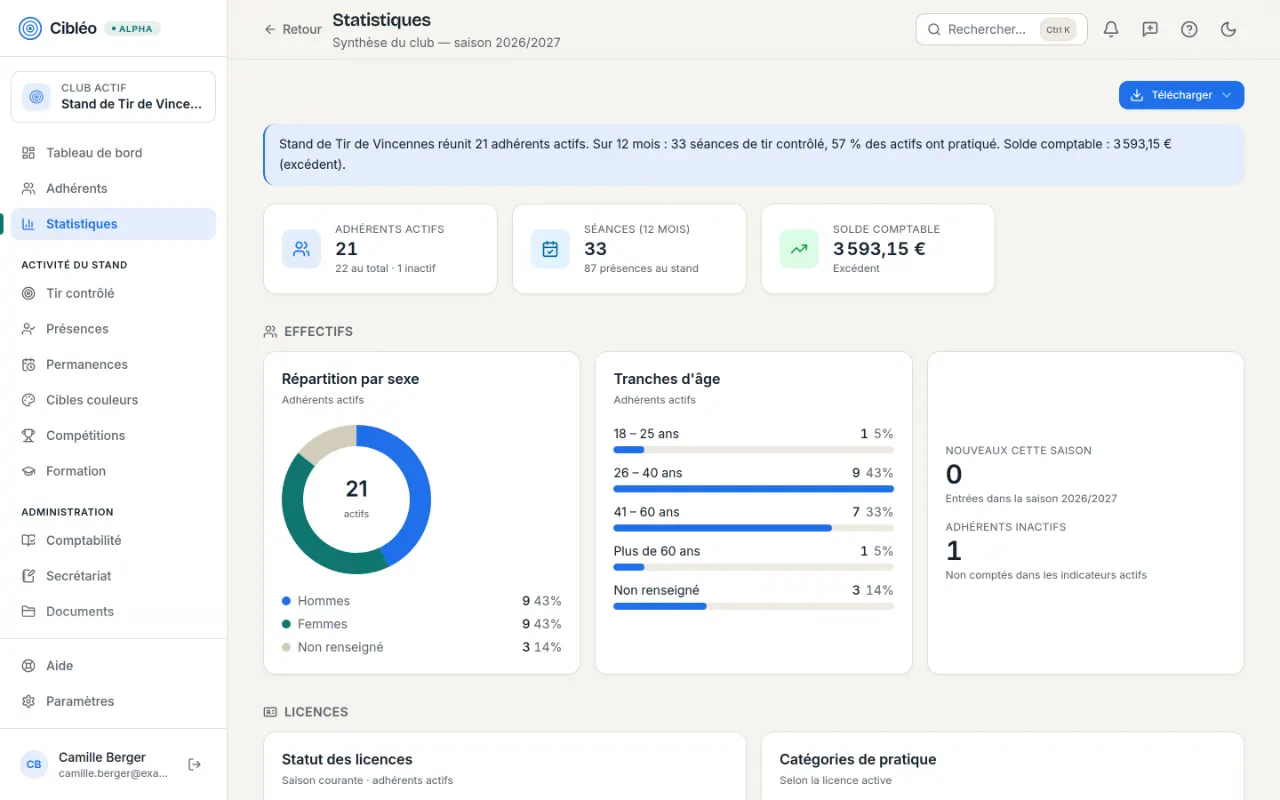The width and height of the screenshot is (1280, 800).
Task: Go to Tir contrôlé page
Action: (x=113, y=293)
